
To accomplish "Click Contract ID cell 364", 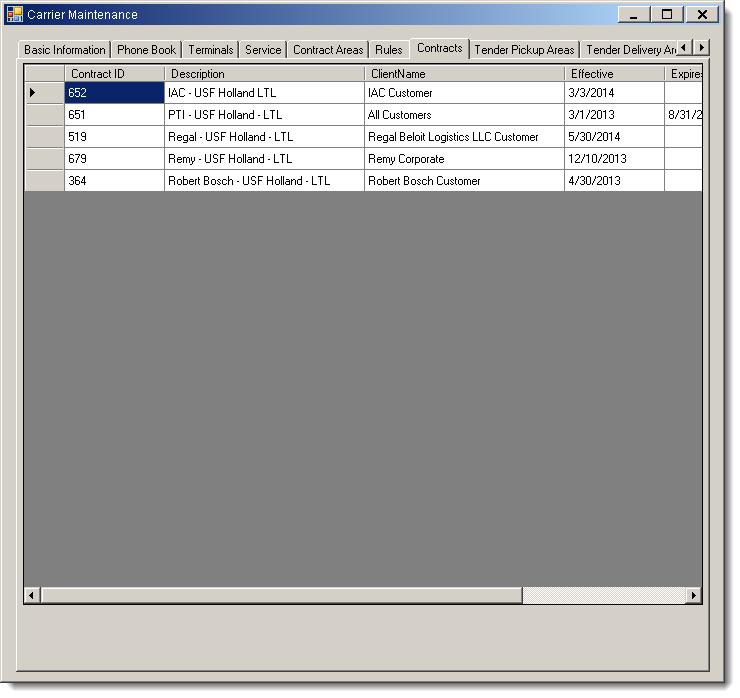I will (114, 181).
